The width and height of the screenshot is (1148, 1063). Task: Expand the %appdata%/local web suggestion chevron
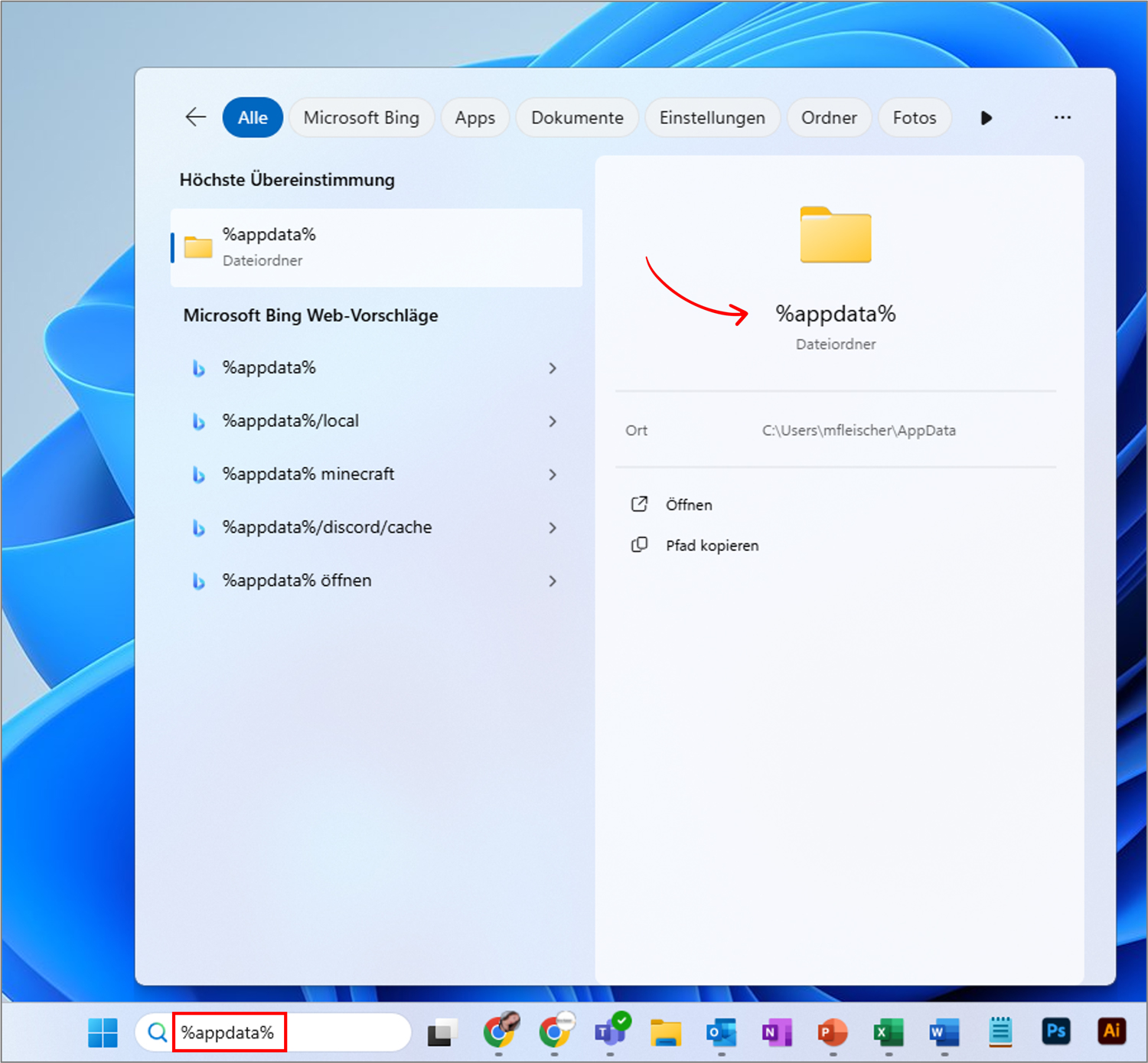click(x=553, y=422)
